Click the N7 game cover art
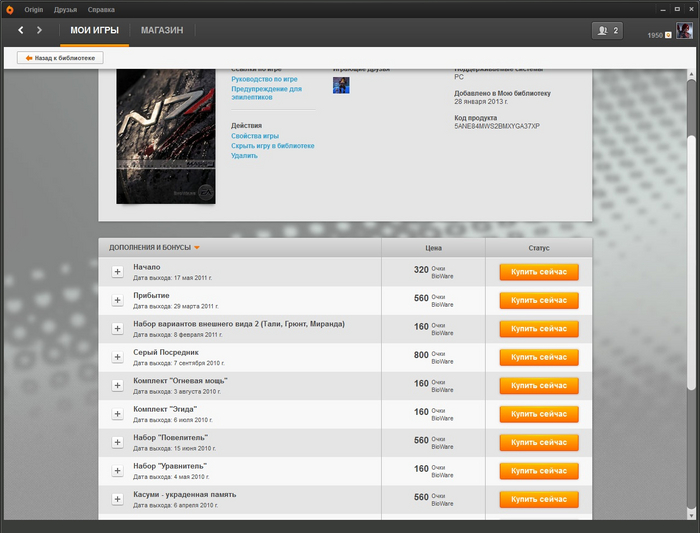 point(166,136)
